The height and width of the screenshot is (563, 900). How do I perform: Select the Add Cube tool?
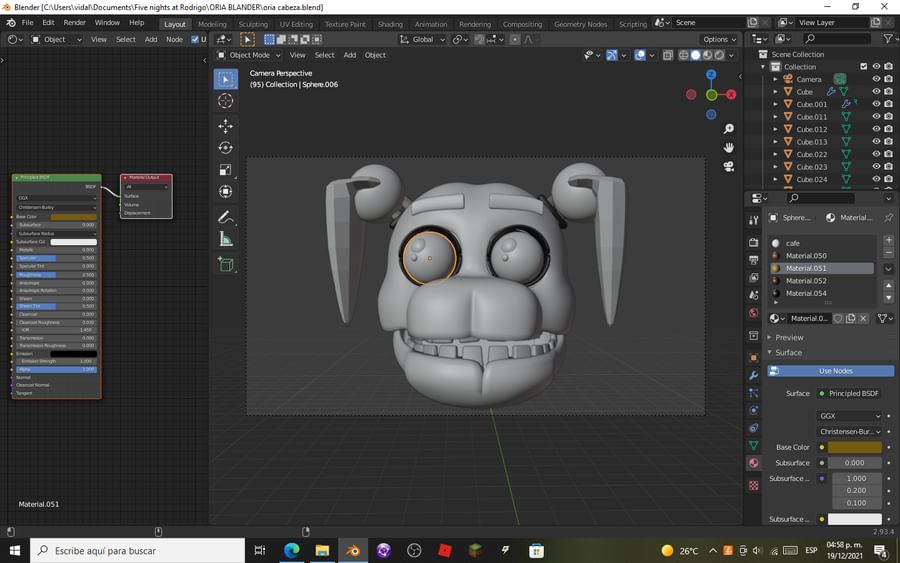(226, 264)
